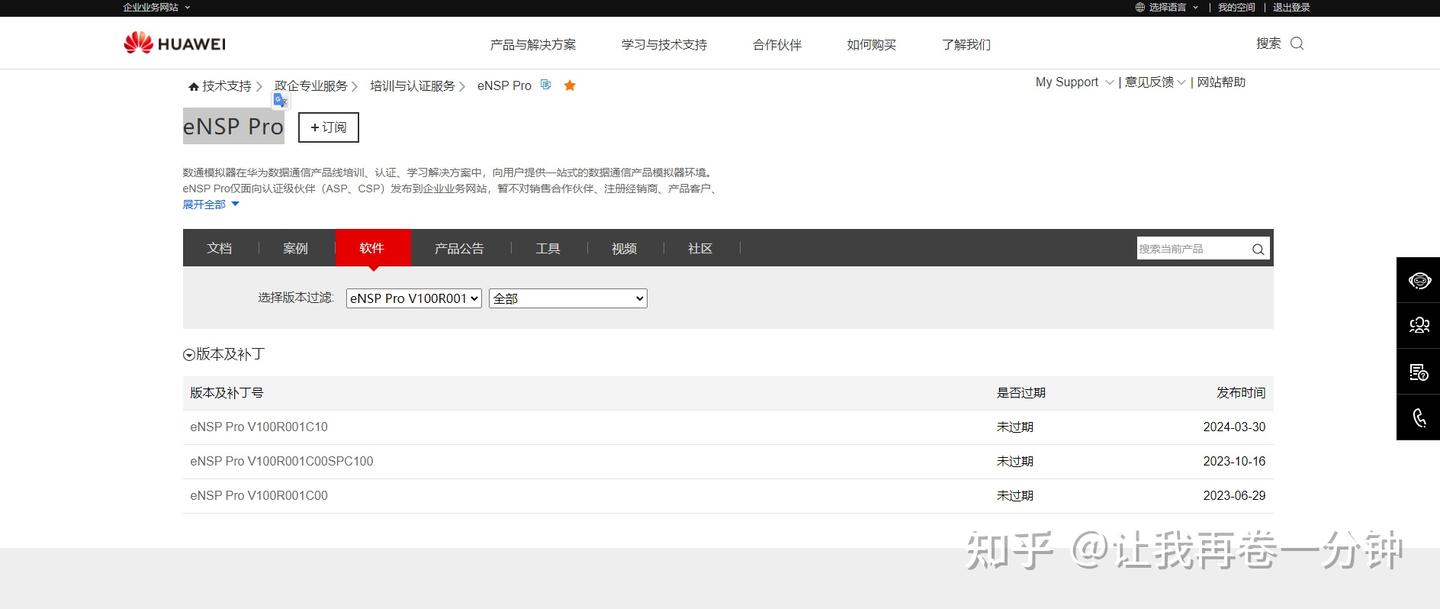Open eNSP Pro V100R001C10 version link
The height and width of the screenshot is (609, 1440).
[259, 426]
